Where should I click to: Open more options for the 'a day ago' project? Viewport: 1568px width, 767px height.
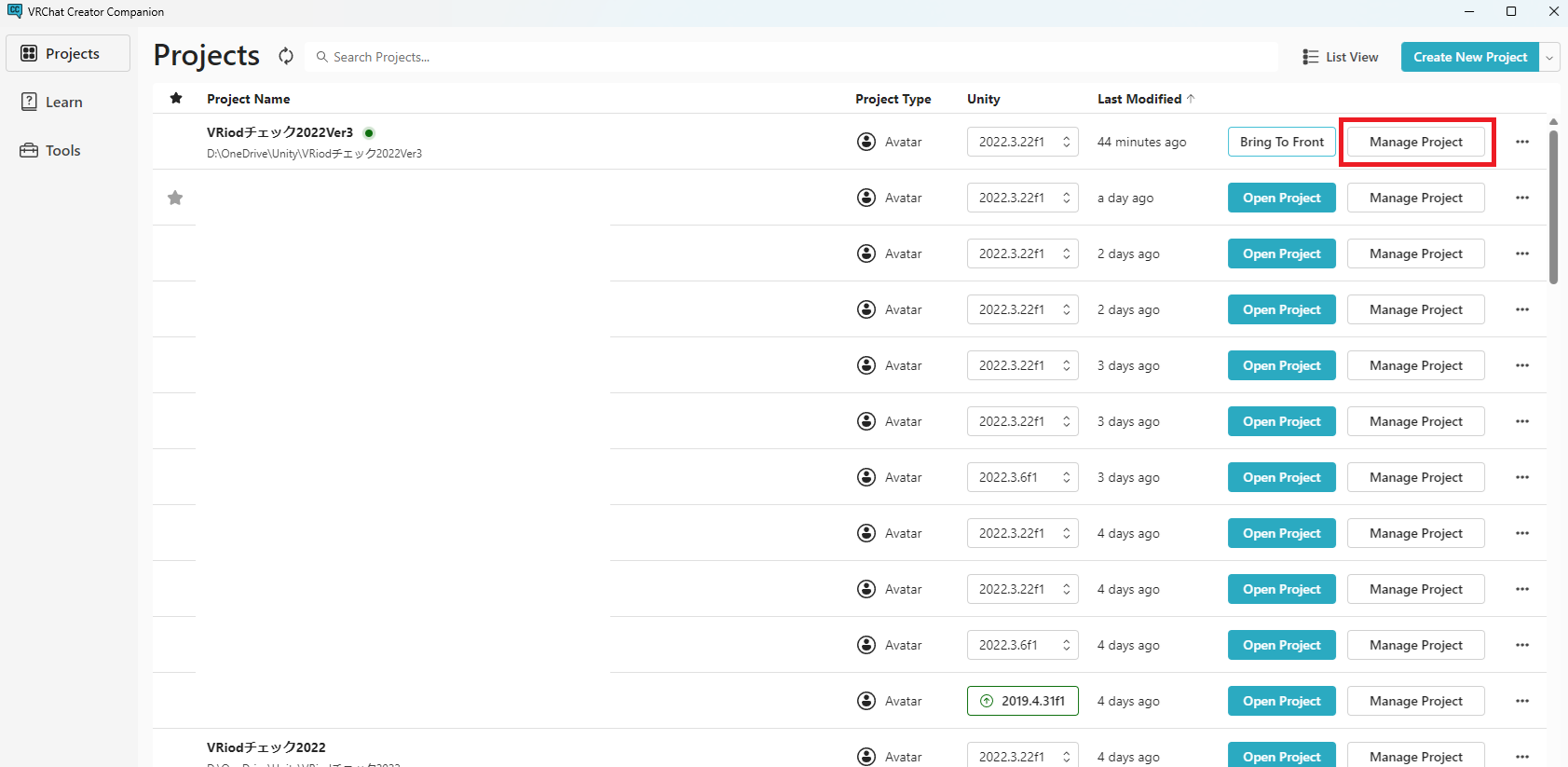pyautogui.click(x=1522, y=198)
